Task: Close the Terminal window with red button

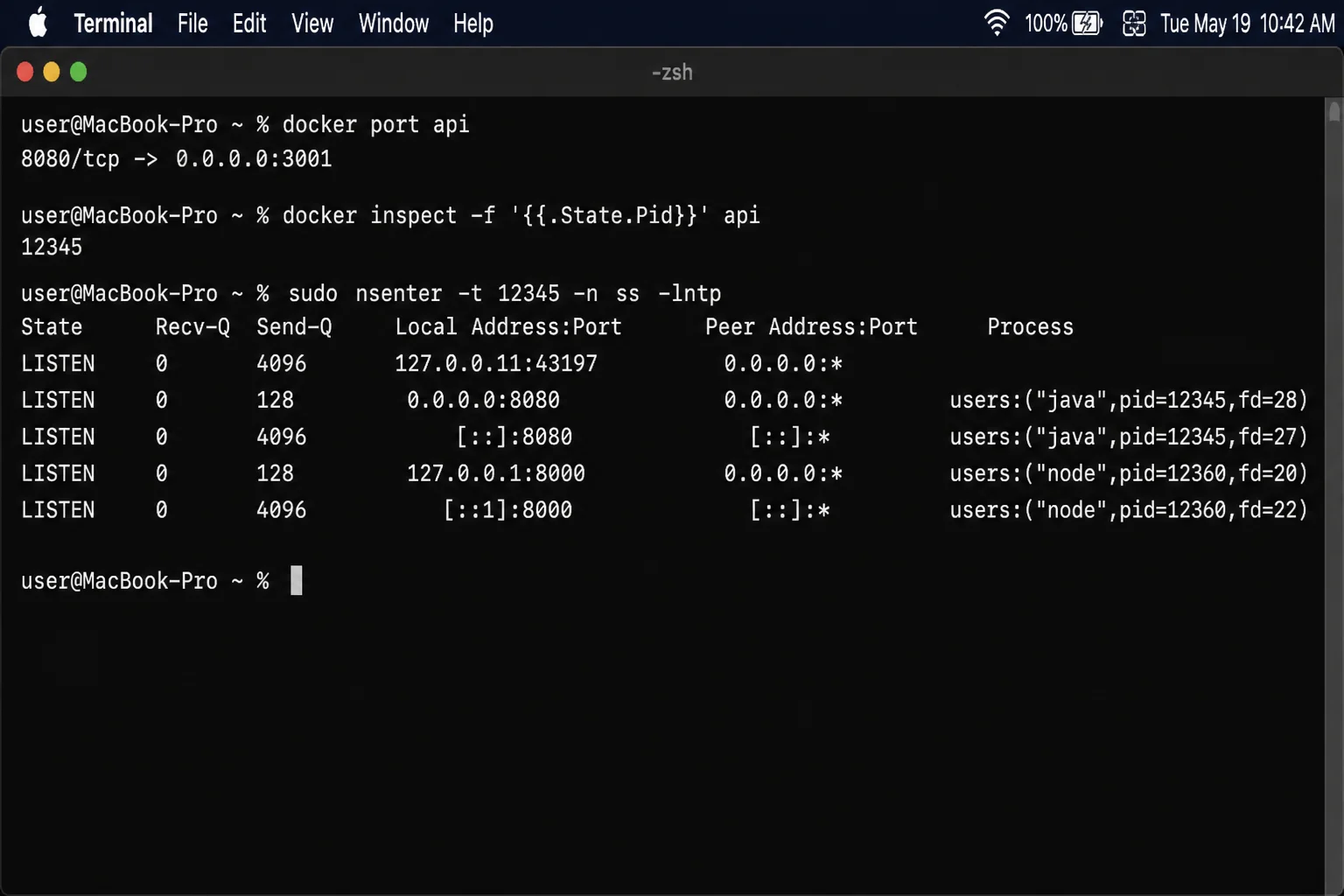Action: tap(25, 72)
